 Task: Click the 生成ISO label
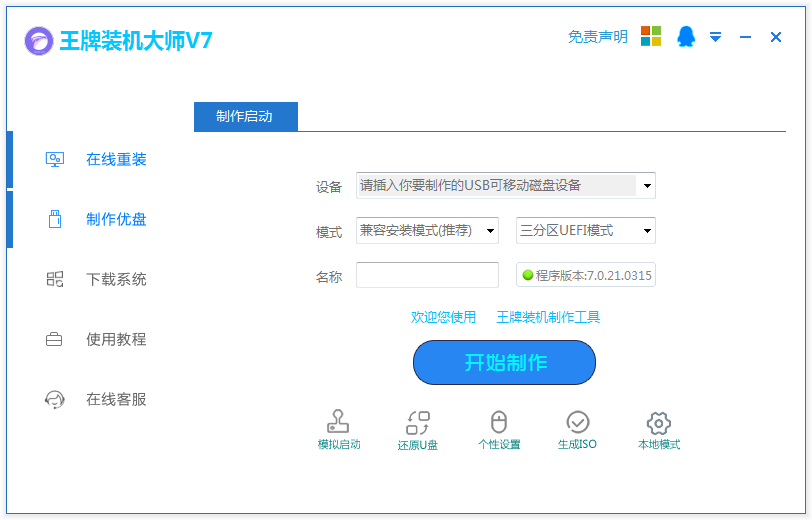577,444
